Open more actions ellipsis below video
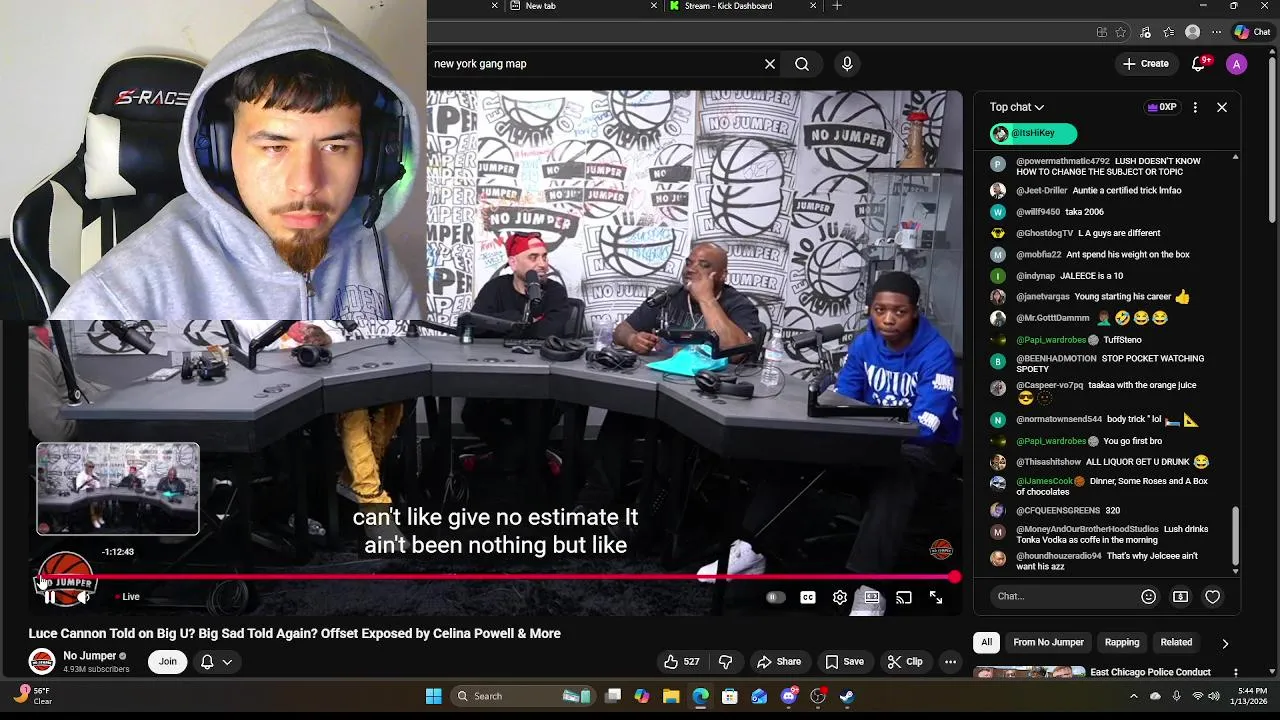 (x=951, y=661)
